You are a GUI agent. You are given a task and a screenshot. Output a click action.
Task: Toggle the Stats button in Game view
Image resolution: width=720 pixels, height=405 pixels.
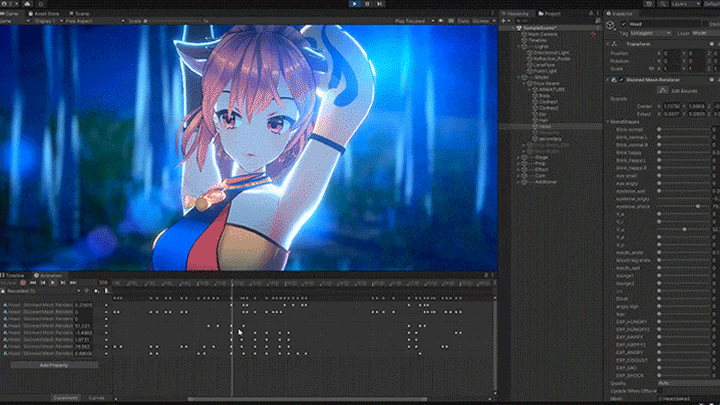463,21
